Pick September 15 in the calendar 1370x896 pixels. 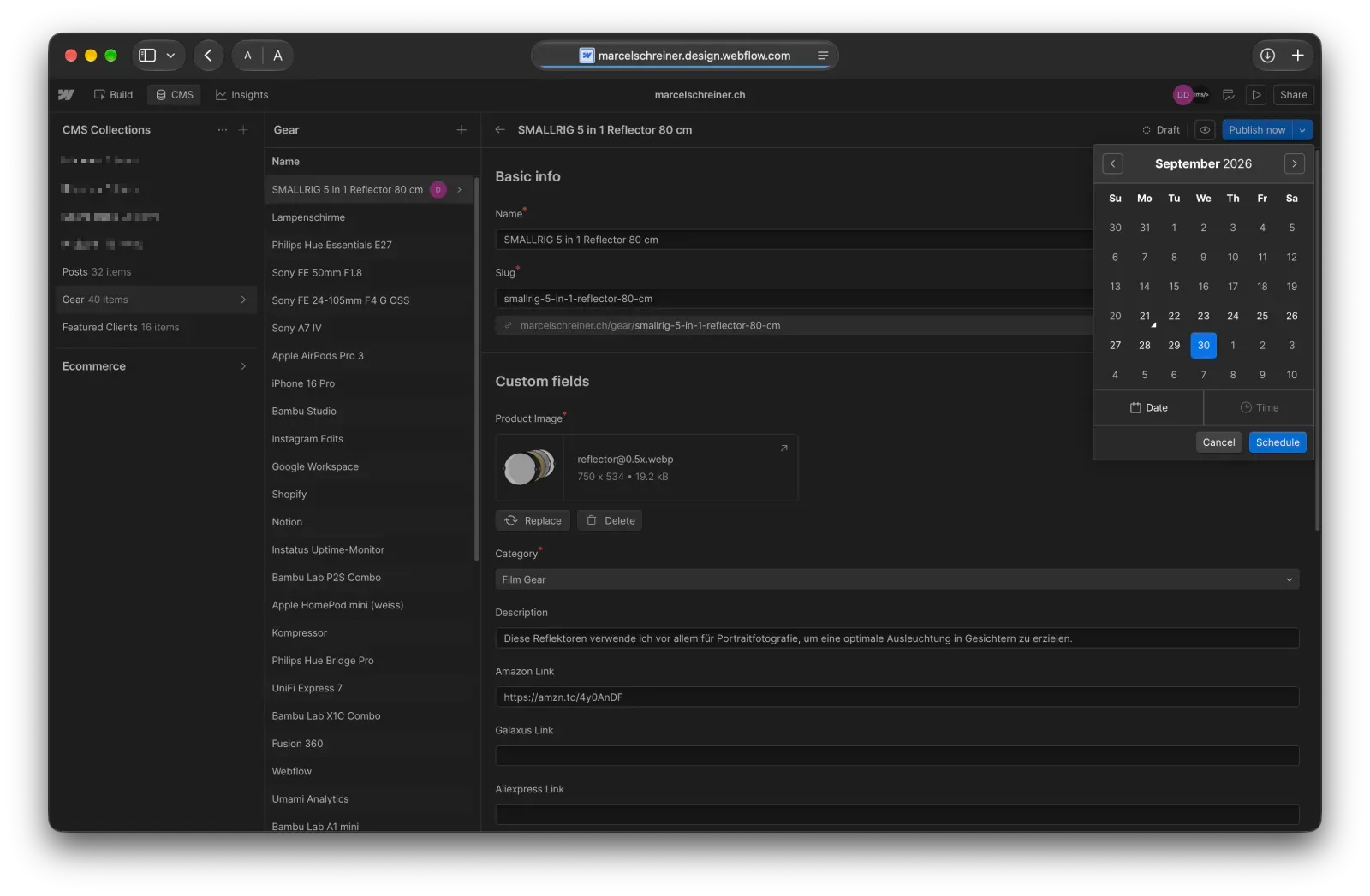pos(1174,287)
